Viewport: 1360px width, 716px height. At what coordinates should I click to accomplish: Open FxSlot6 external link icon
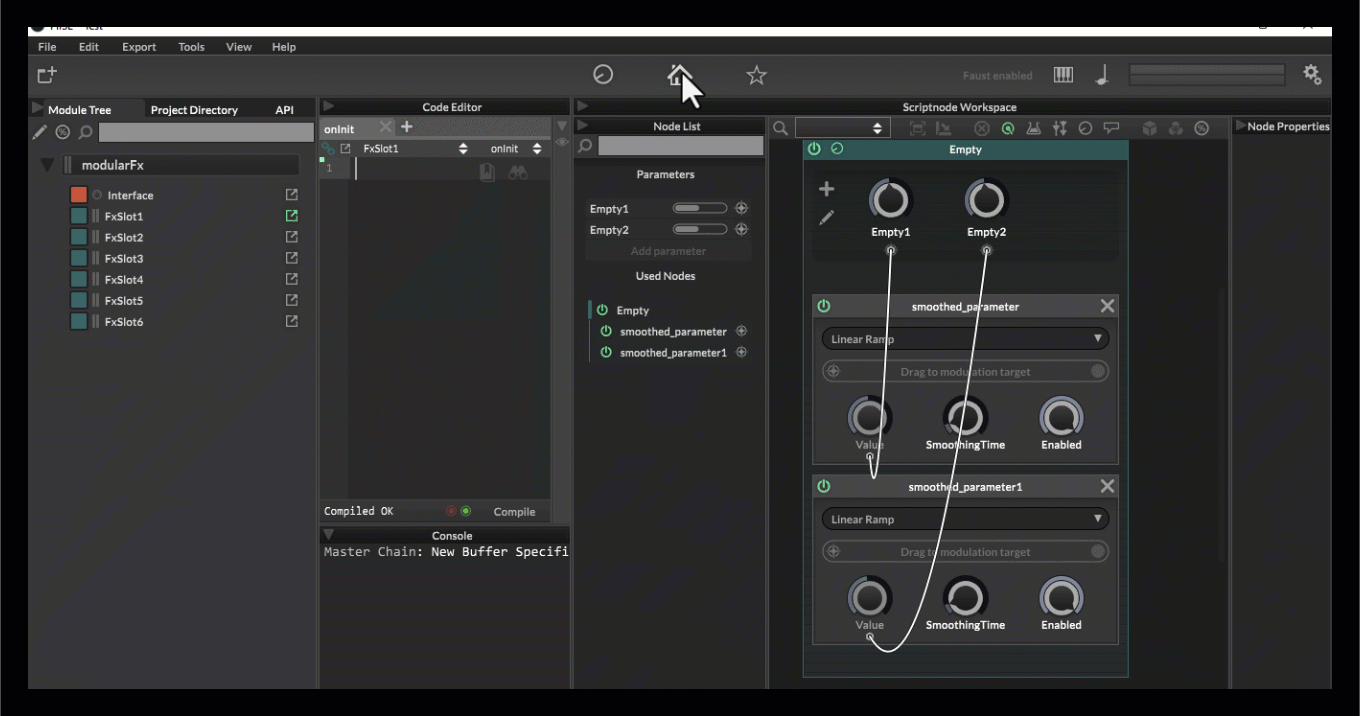point(292,321)
